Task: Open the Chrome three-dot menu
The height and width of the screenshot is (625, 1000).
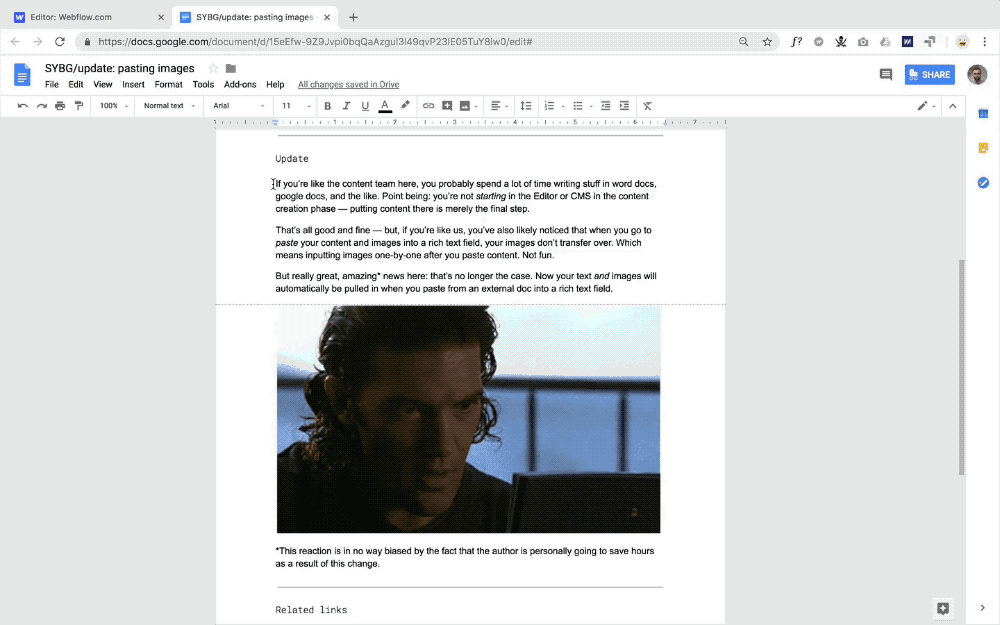Action: click(x=985, y=41)
